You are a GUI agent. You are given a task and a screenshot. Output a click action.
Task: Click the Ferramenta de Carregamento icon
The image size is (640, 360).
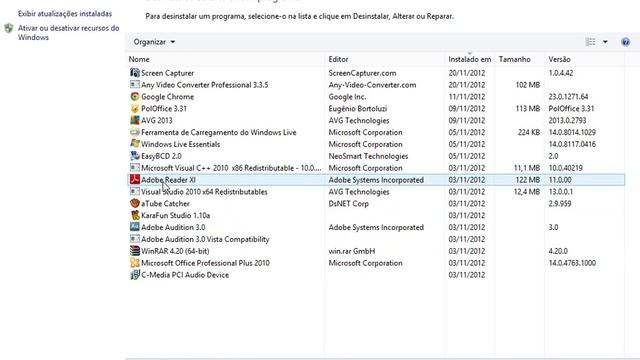135,132
